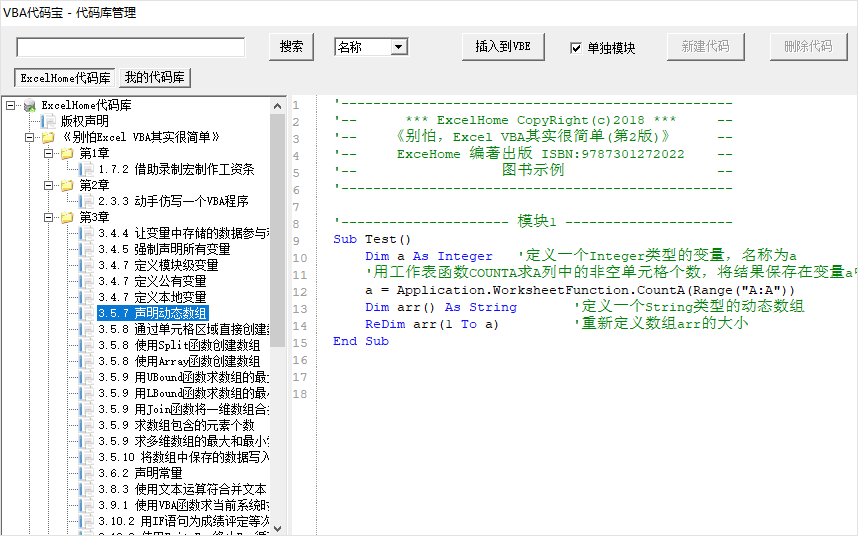Image resolution: width=858 pixels, height=536 pixels.
Task: Click line number 18 in the gutter
Action: tap(300, 394)
